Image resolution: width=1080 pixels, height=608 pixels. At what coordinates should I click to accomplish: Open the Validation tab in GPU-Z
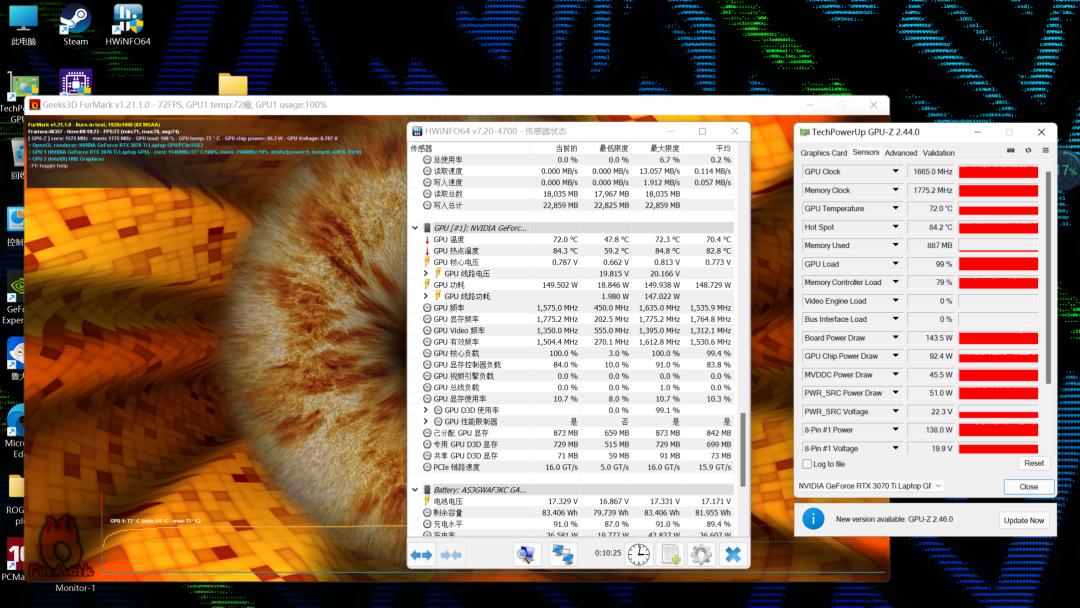click(x=938, y=152)
